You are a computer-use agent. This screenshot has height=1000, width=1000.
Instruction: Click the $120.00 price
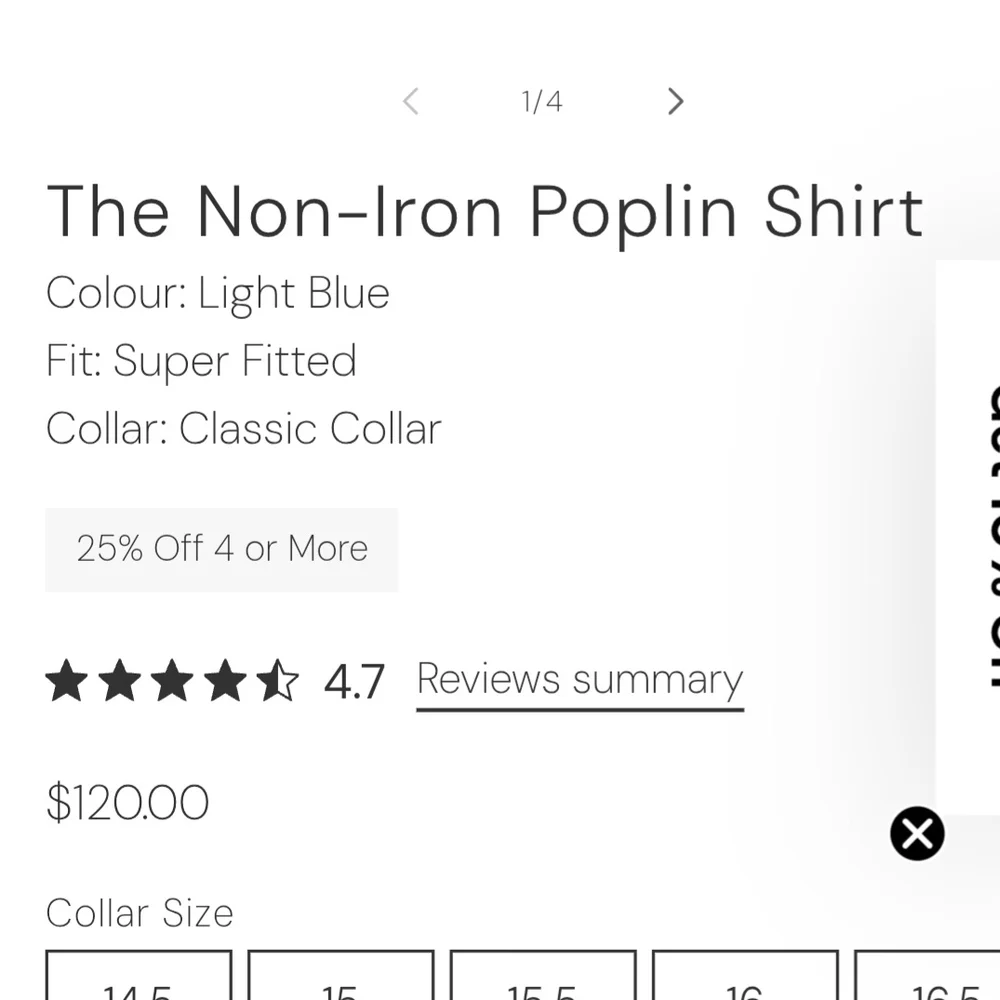128,803
